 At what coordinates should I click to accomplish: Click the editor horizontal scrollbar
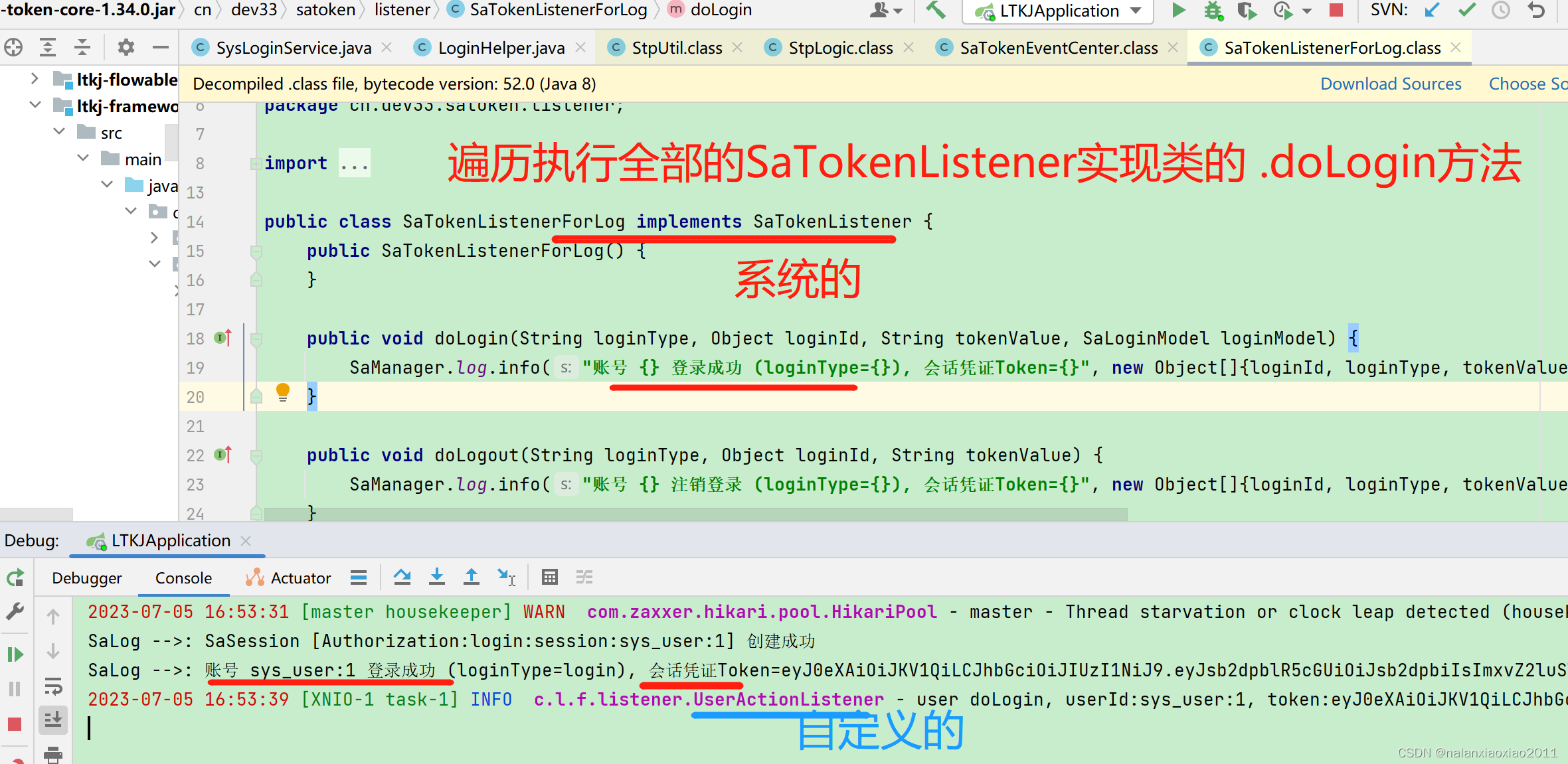(695, 514)
